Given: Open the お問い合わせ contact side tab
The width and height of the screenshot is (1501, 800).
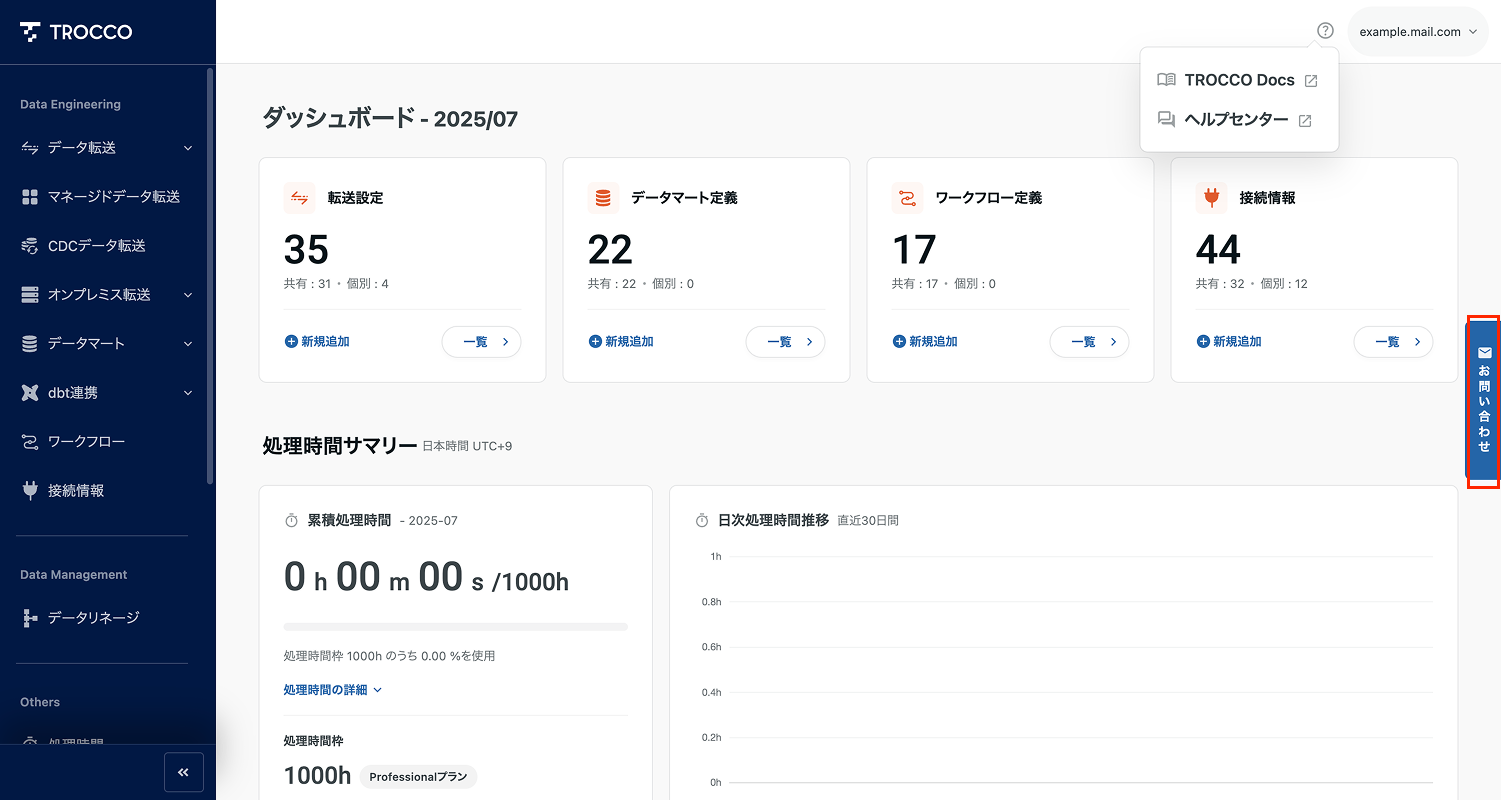Looking at the screenshot, I should [x=1484, y=402].
